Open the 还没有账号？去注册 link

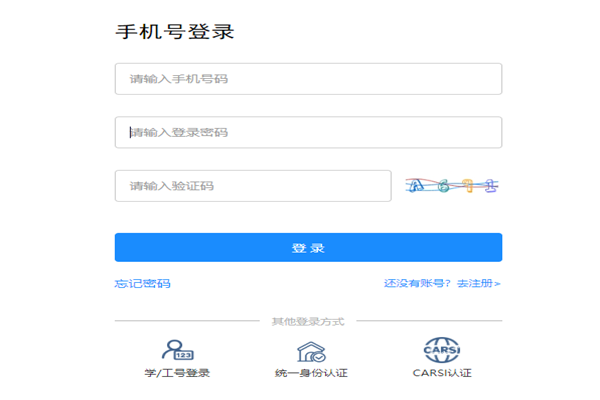tap(442, 283)
